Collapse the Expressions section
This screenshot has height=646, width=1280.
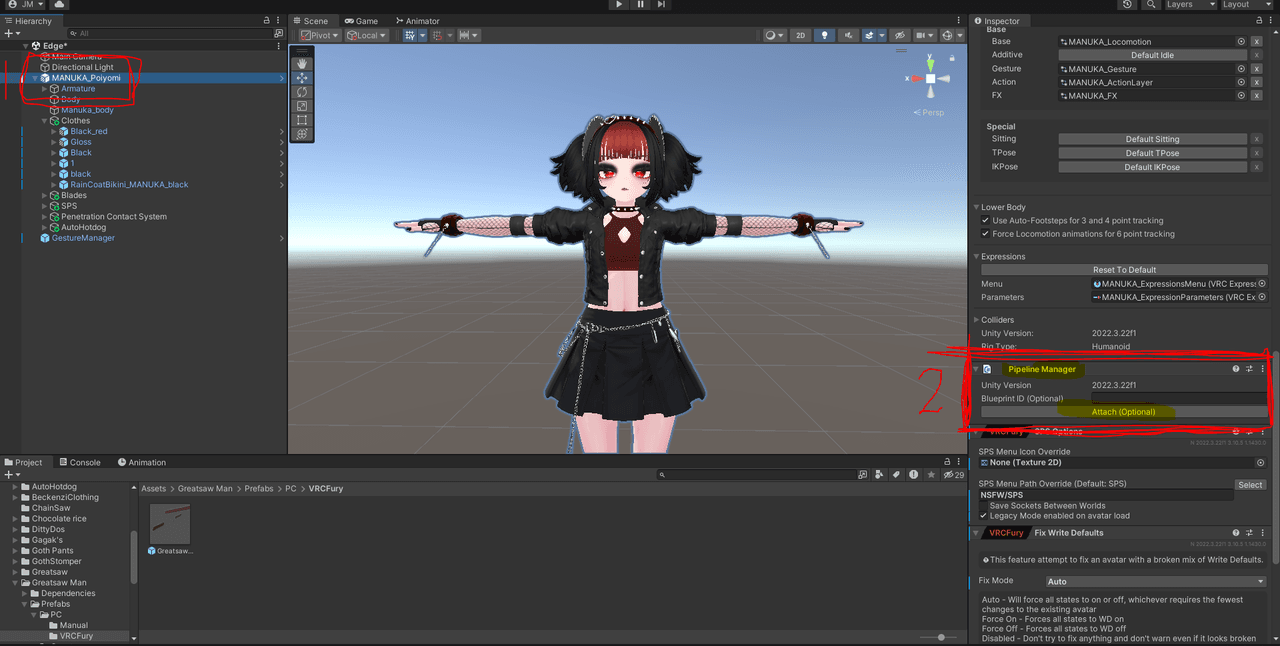[976, 257]
